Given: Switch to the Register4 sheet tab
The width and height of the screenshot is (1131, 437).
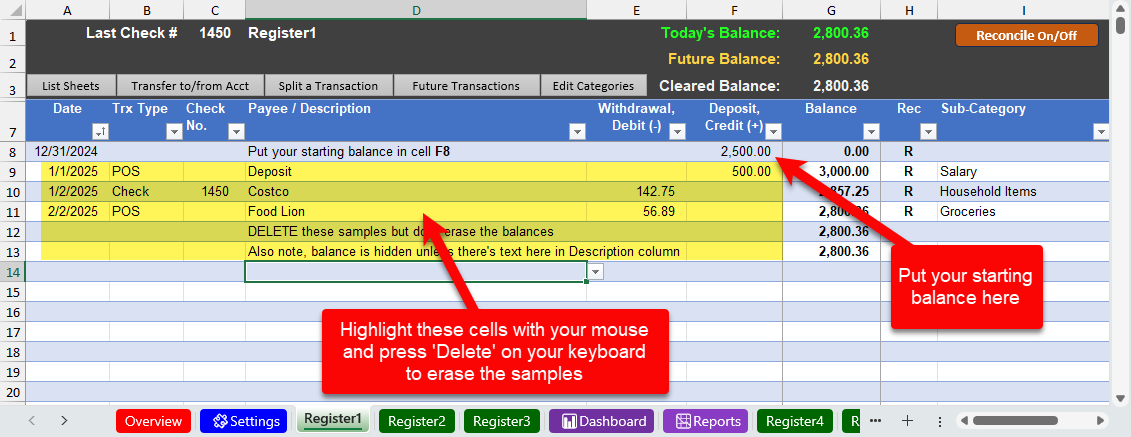Looking at the screenshot, I should pyautogui.click(x=795, y=421).
